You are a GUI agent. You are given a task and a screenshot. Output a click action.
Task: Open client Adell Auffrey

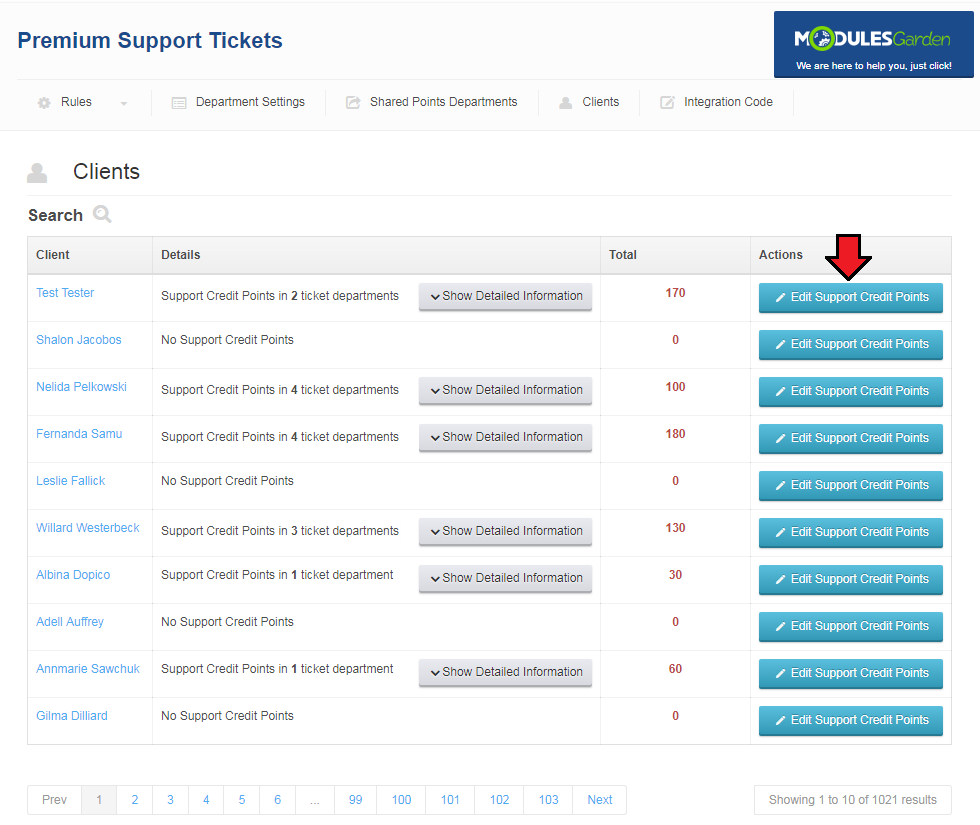click(70, 622)
